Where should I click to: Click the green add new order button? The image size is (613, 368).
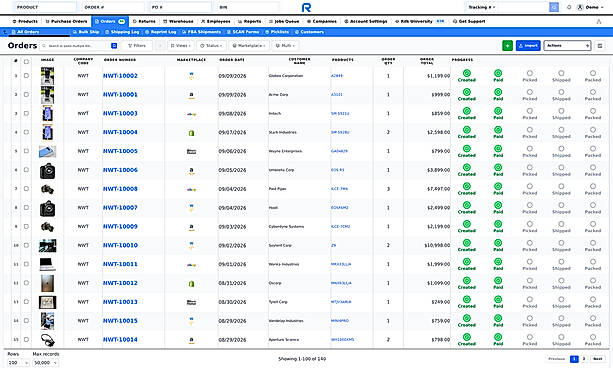(507, 46)
